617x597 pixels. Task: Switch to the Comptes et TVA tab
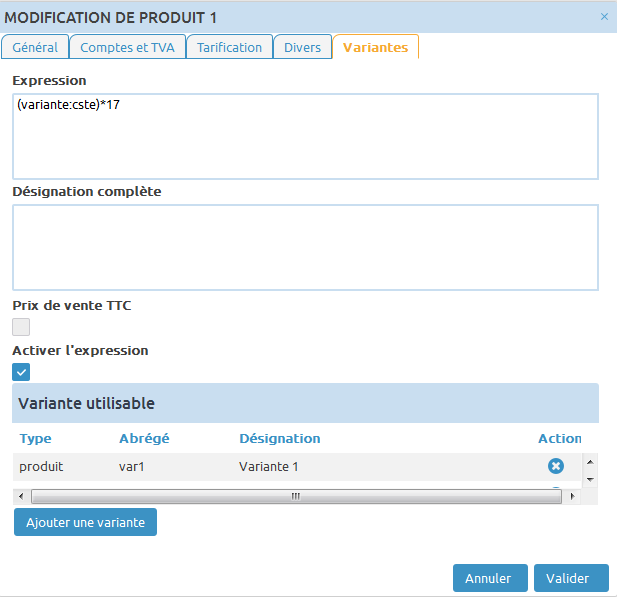pos(127,47)
